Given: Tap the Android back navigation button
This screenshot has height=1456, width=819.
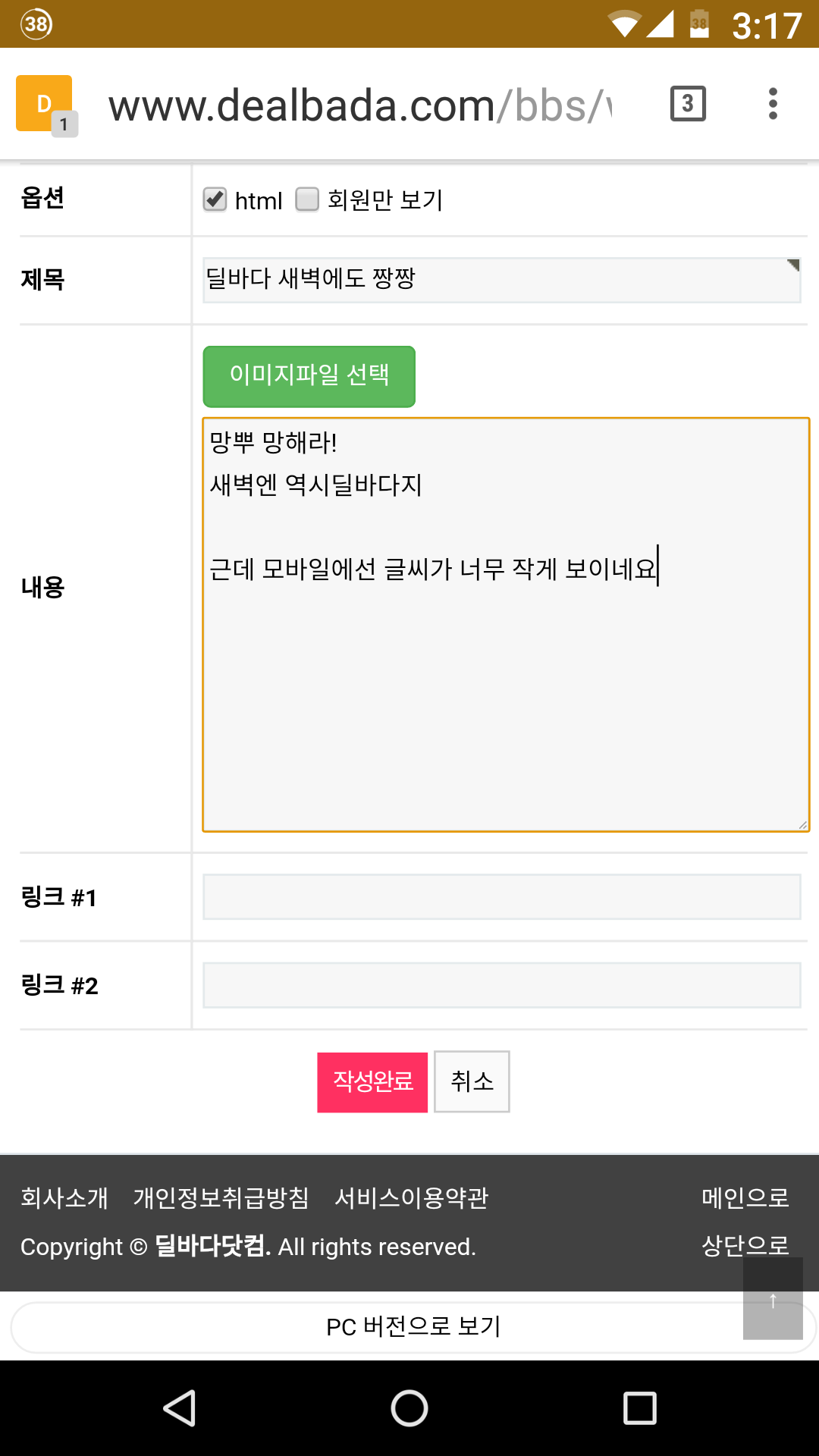Looking at the screenshot, I should click(180, 1408).
